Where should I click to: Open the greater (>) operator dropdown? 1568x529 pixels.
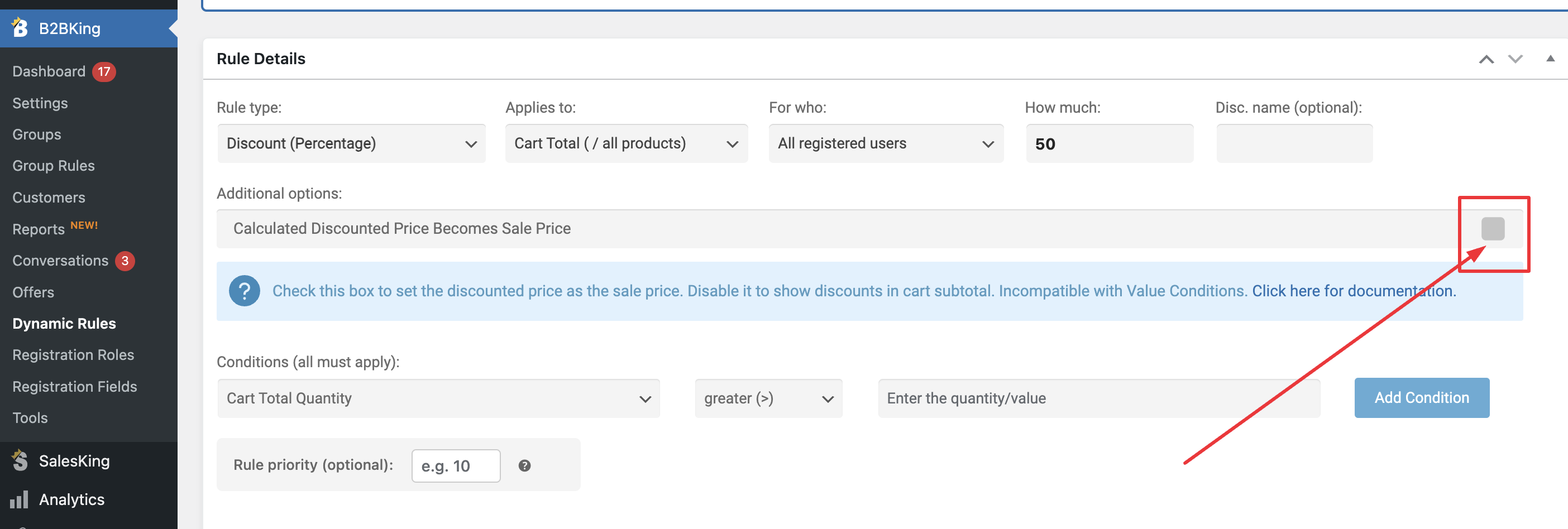(768, 398)
